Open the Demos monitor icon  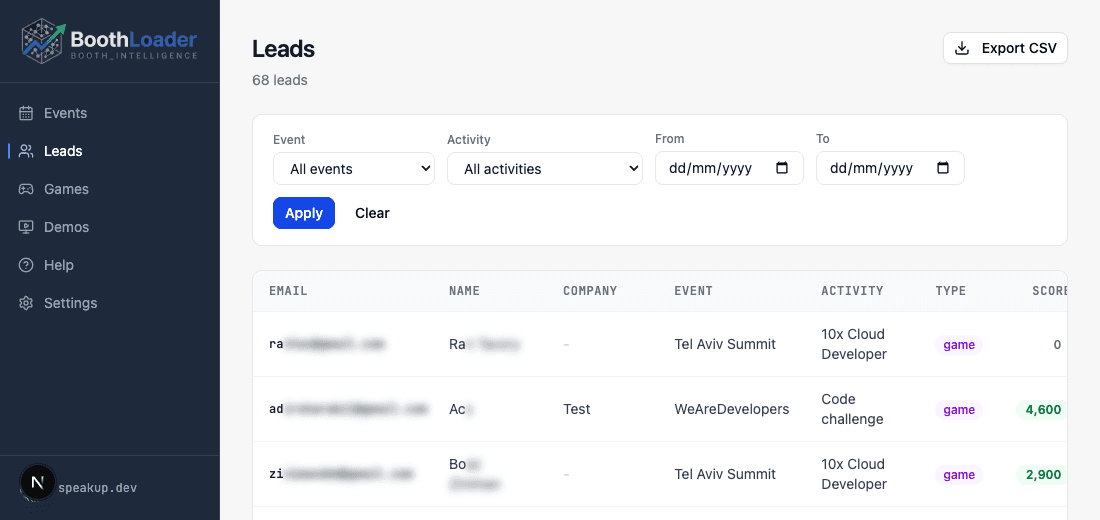tap(26, 227)
